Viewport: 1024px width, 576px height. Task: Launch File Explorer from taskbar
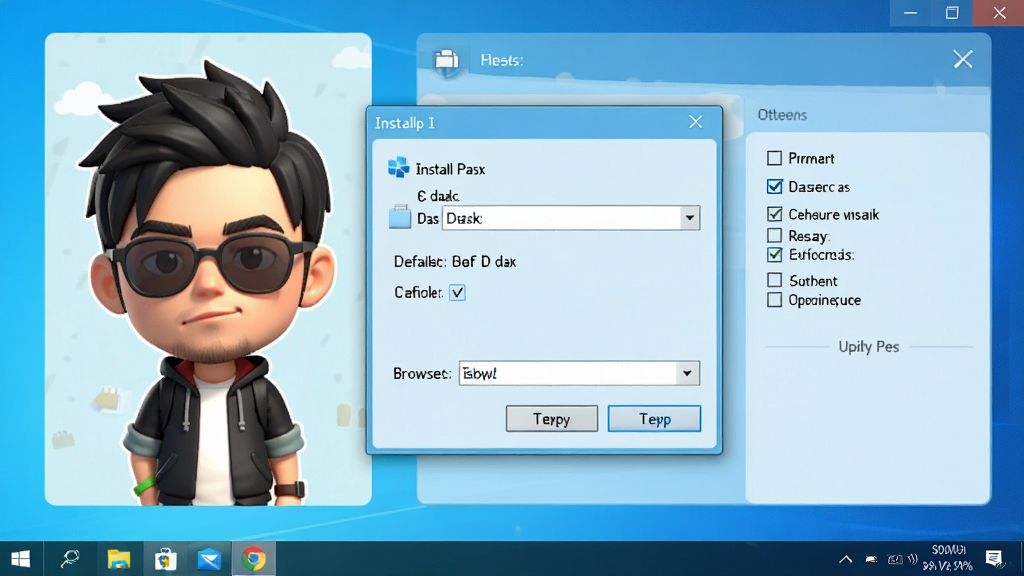[x=119, y=559]
